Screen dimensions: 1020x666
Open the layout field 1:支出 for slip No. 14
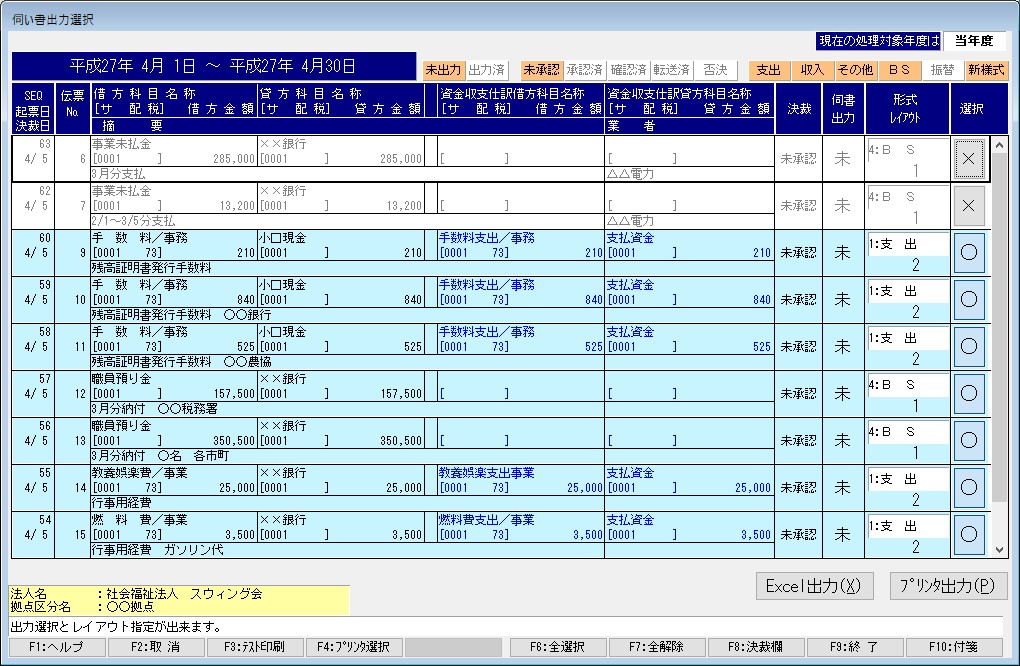click(905, 478)
